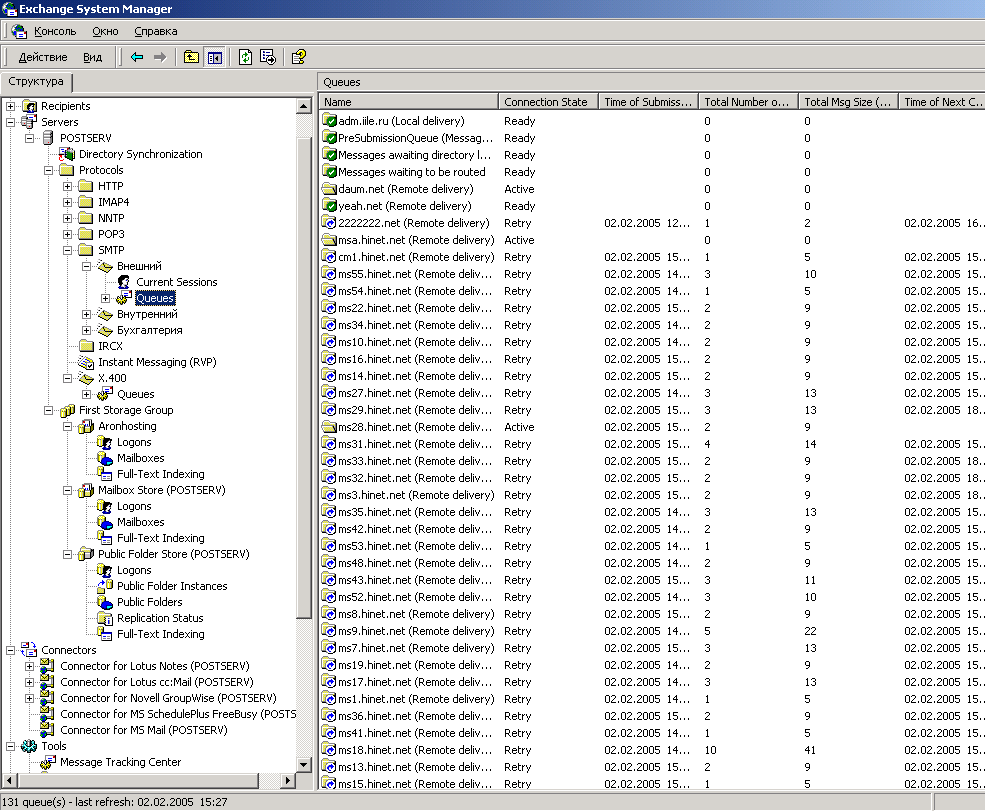
Task: Click the Recipients tree icon
Action: pos(30,106)
